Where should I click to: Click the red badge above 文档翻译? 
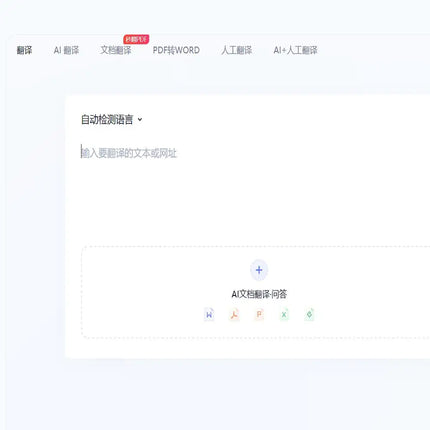(x=136, y=39)
